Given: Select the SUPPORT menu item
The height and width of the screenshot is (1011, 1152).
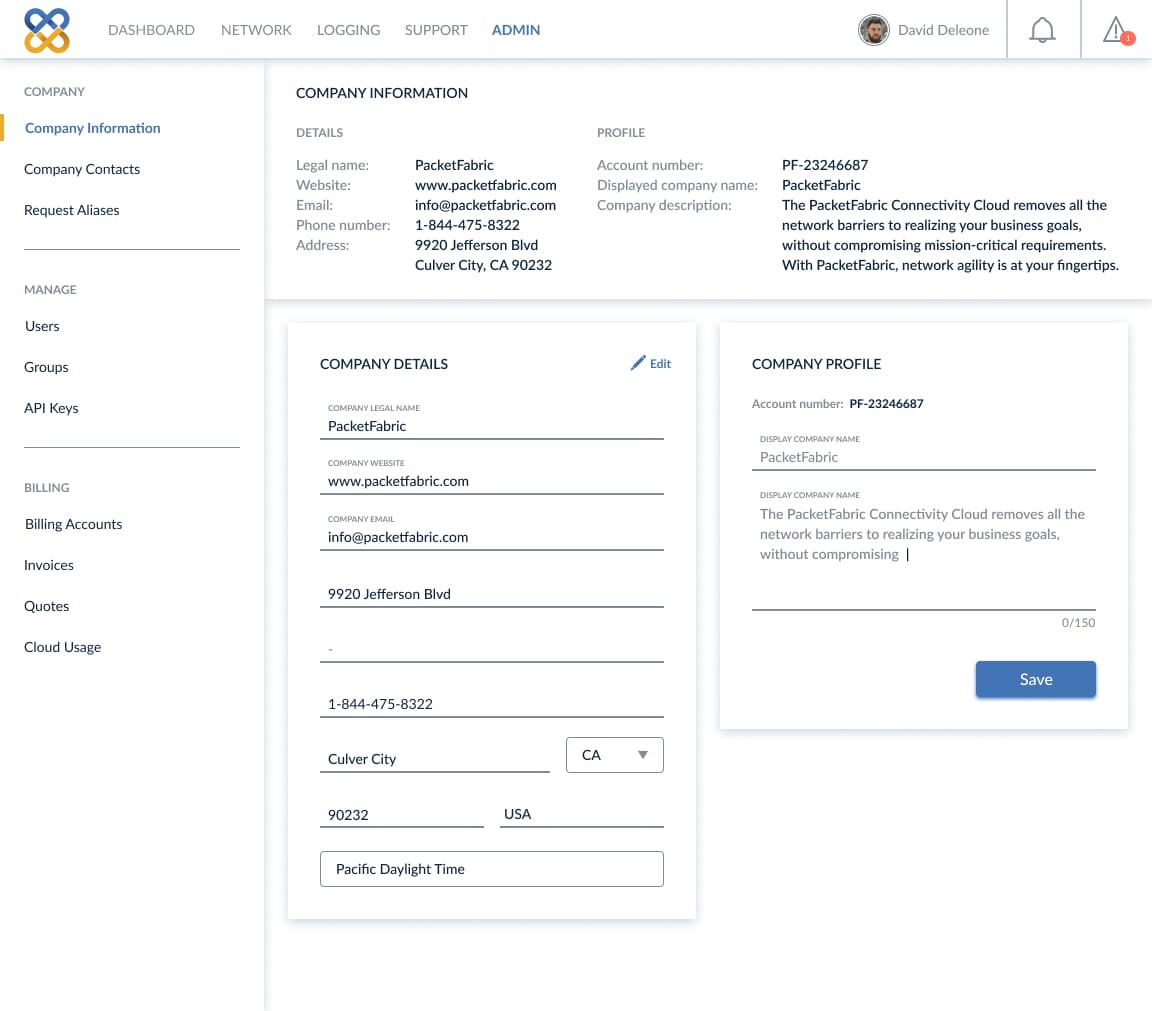Looking at the screenshot, I should tap(436, 30).
